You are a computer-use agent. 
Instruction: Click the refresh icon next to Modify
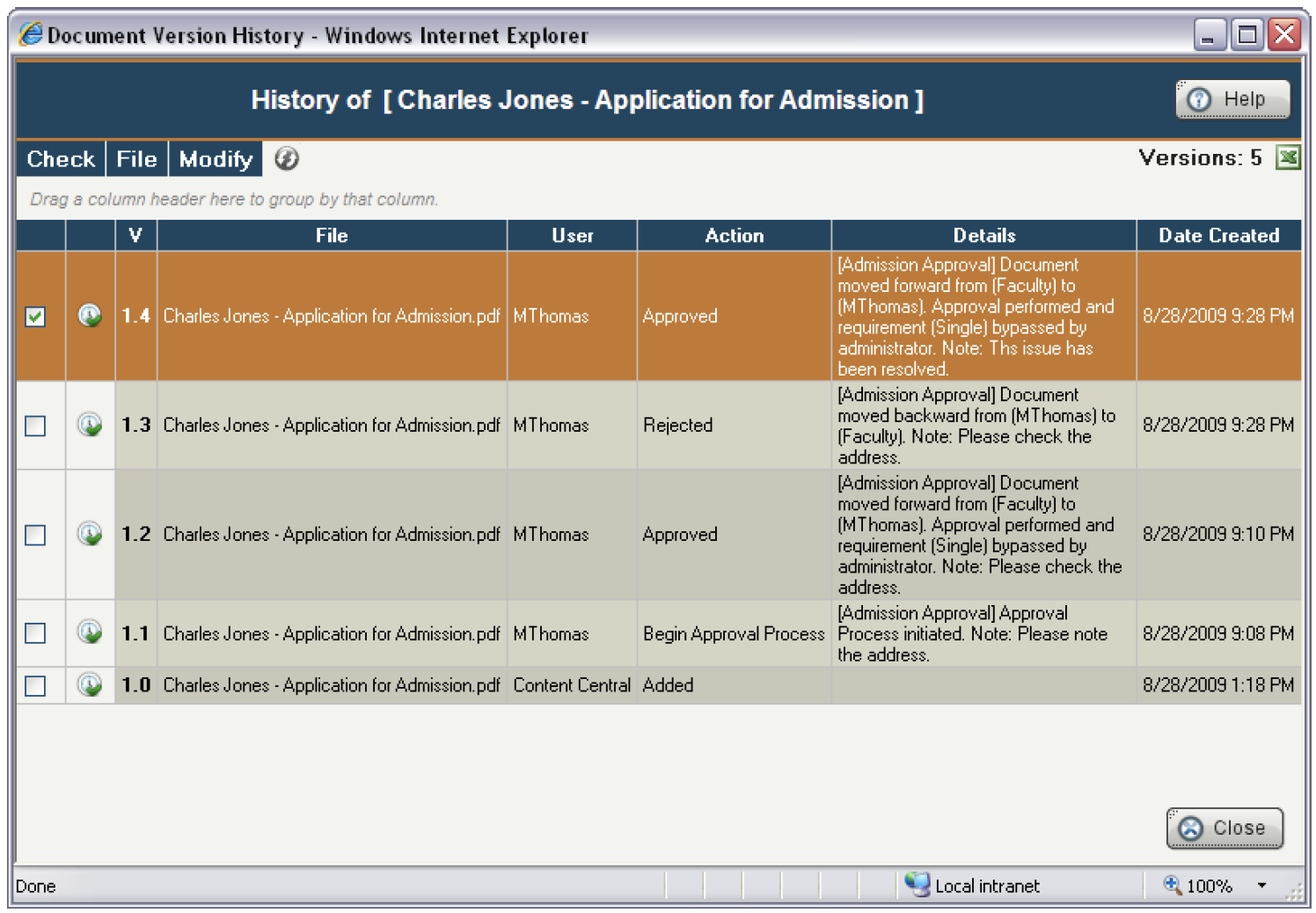pos(287,158)
